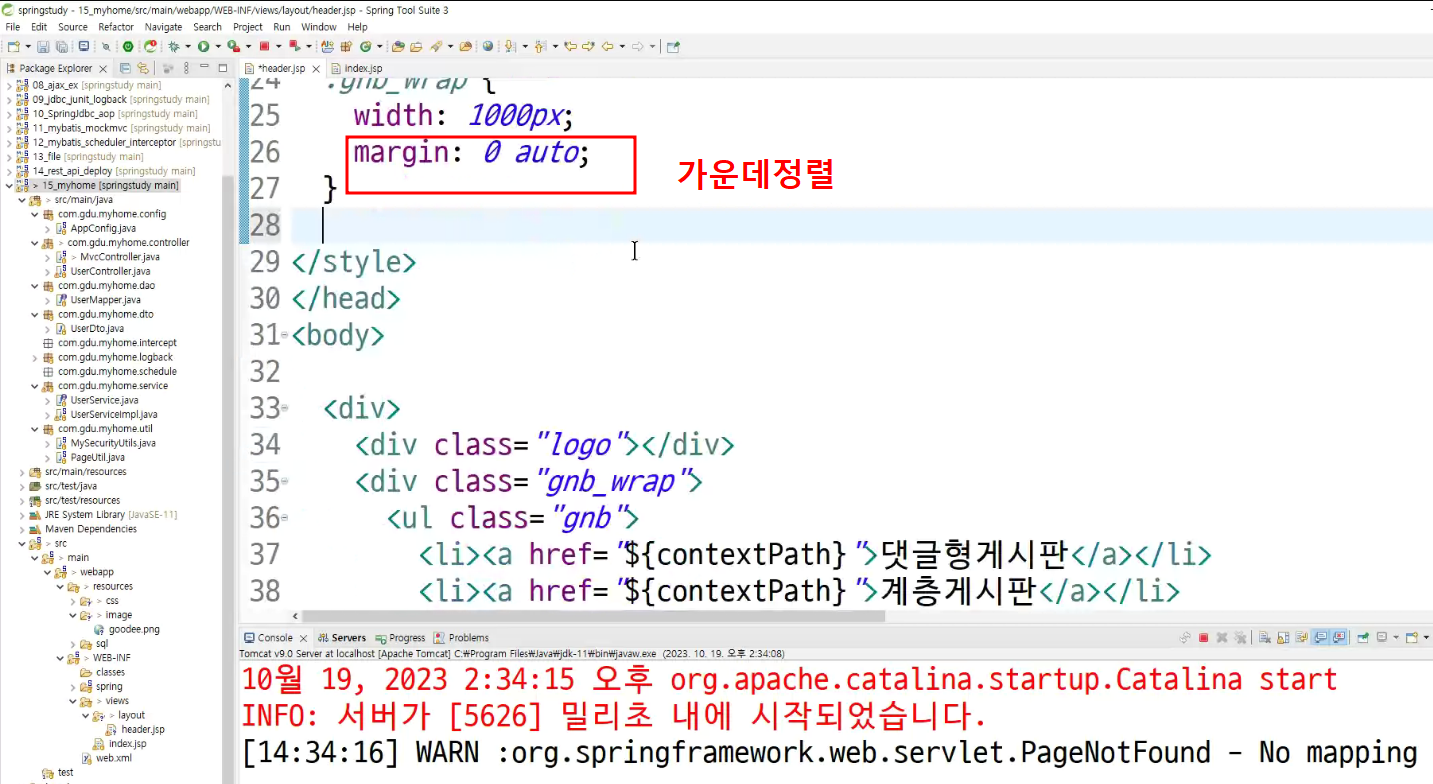Collapse the com.gdu.myhome.service package
Viewport: 1433px width, 784px height.
coord(35,386)
